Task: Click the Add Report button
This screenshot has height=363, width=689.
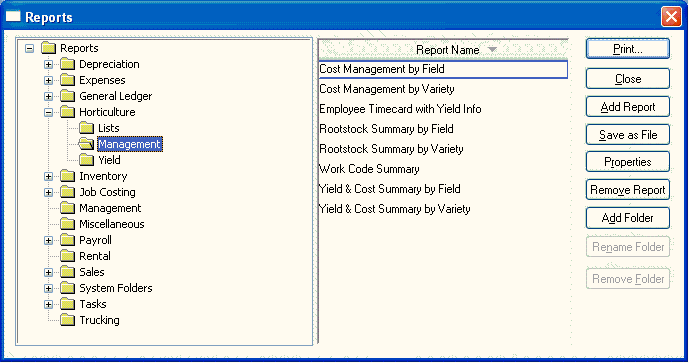Action: pyautogui.click(x=627, y=107)
